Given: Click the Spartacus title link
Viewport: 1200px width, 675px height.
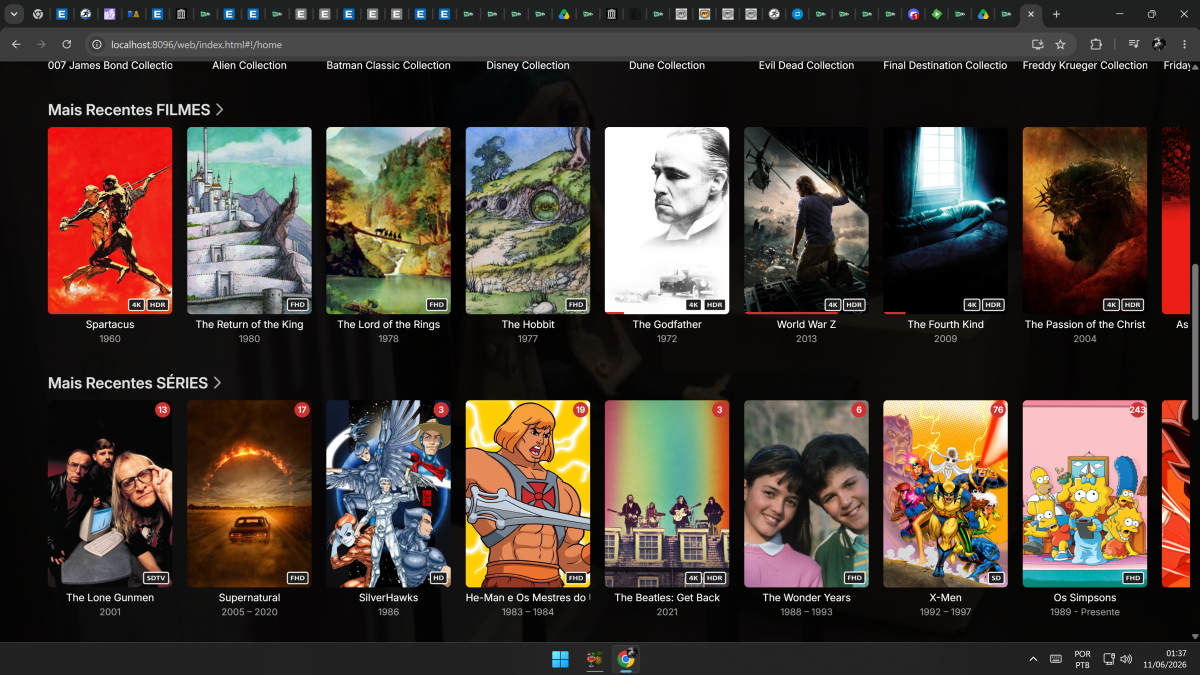Looking at the screenshot, I should pyautogui.click(x=110, y=325).
